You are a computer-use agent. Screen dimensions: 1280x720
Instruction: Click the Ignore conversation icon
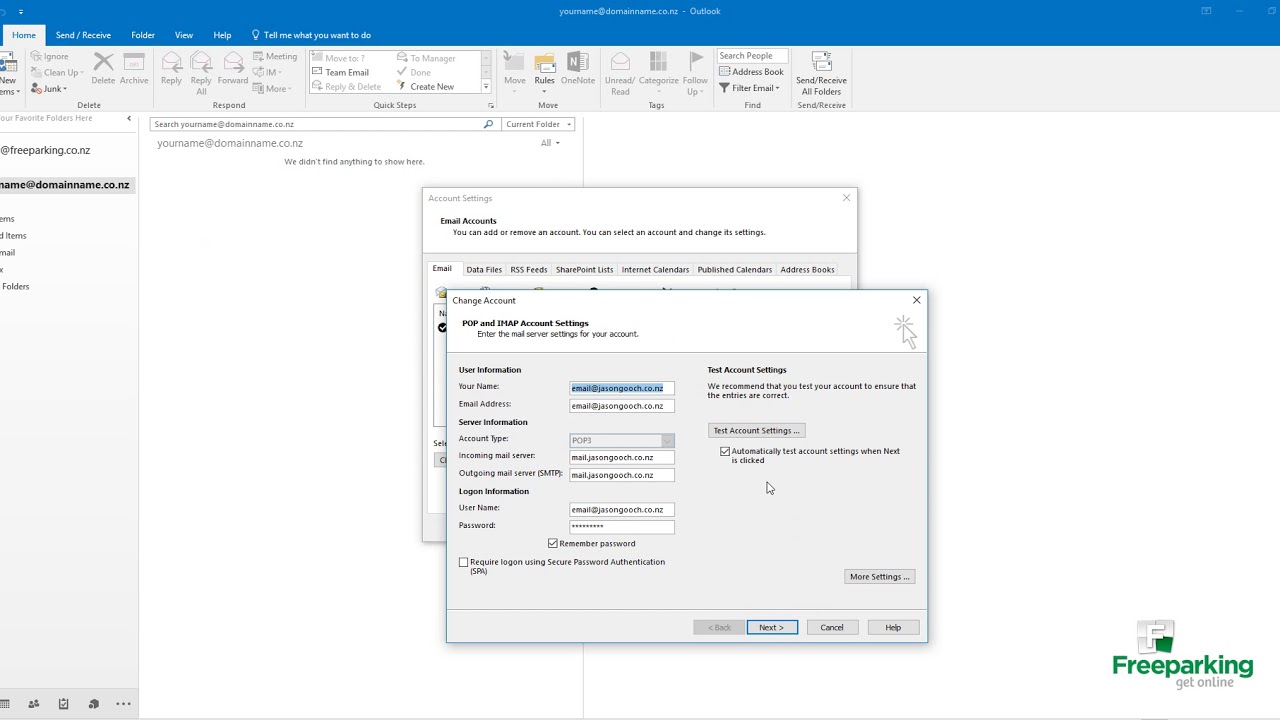(37, 57)
